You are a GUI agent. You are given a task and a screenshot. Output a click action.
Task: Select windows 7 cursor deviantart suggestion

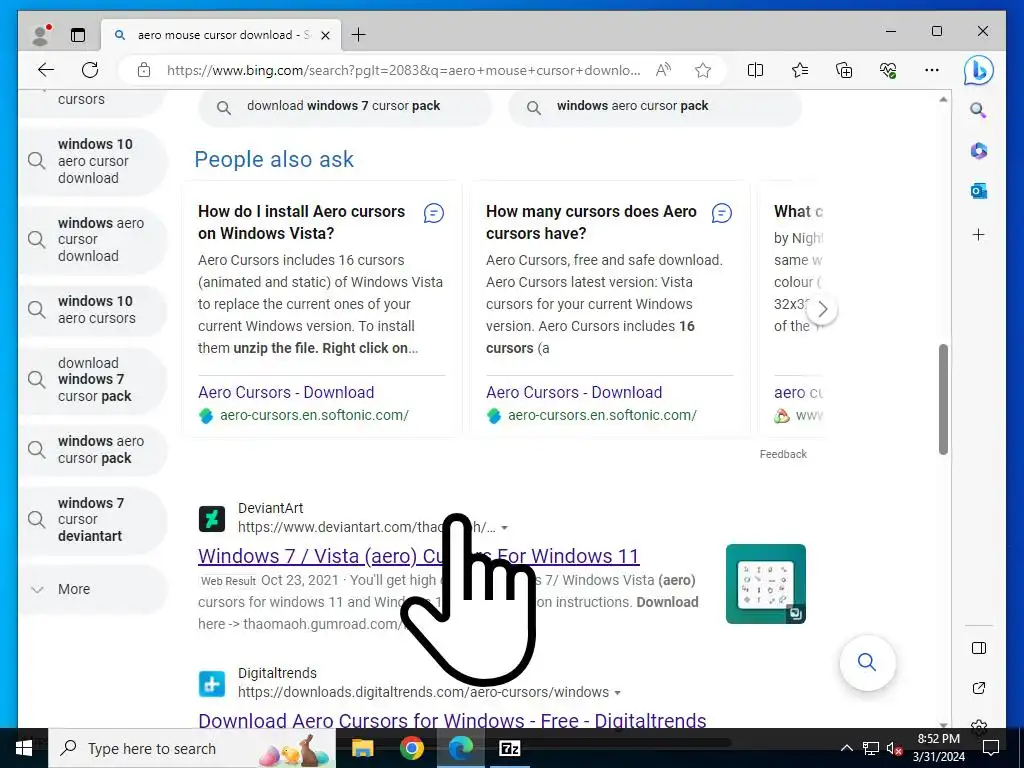click(92, 520)
